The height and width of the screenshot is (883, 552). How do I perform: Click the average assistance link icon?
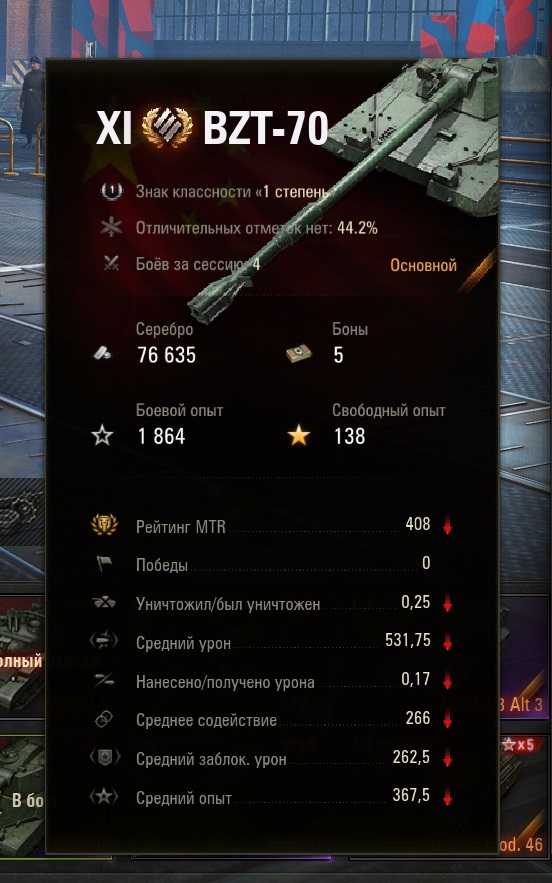[104, 719]
